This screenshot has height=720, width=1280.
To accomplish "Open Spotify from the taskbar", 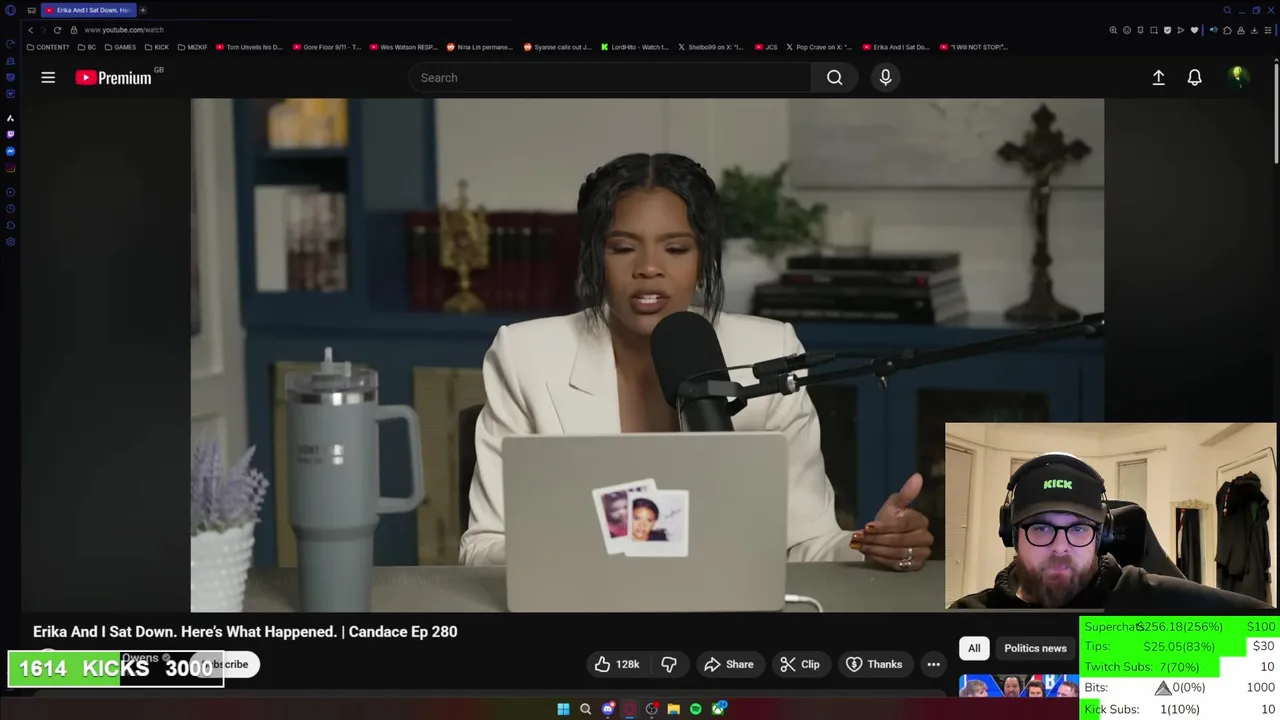I will tap(695, 709).
